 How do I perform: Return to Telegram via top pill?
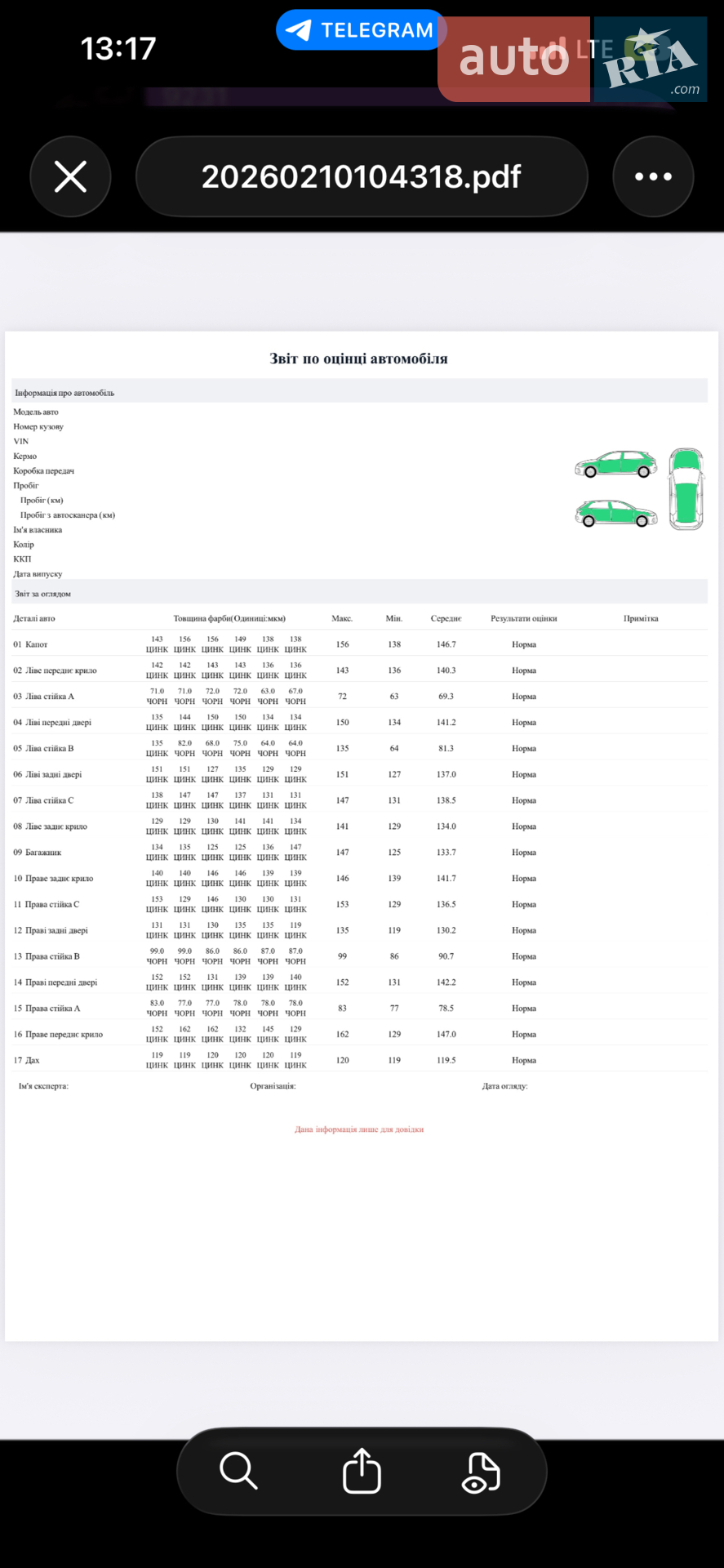361,30
